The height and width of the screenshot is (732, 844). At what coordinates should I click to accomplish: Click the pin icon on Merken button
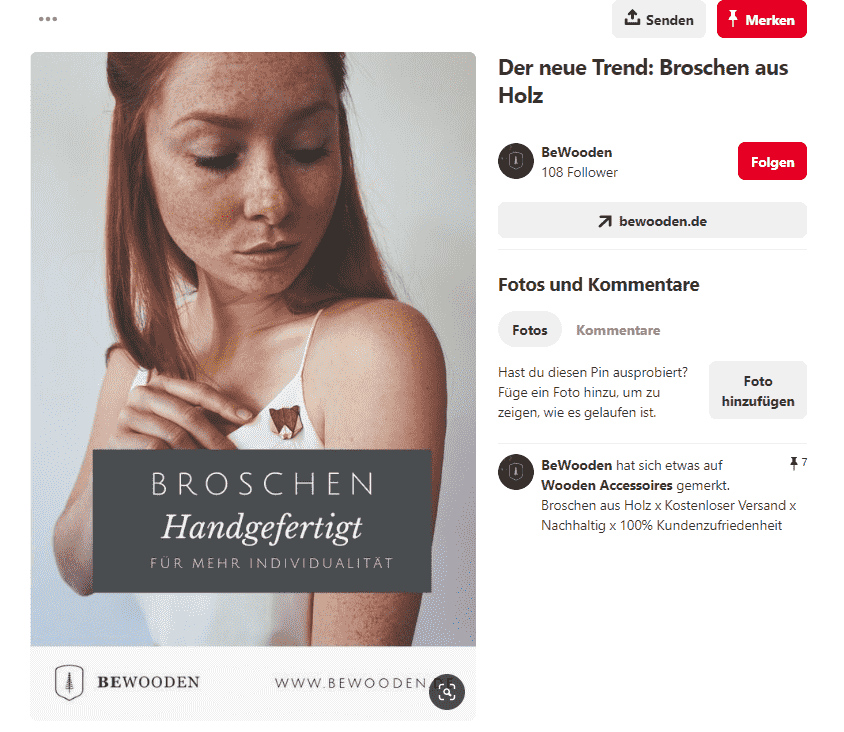coord(733,19)
